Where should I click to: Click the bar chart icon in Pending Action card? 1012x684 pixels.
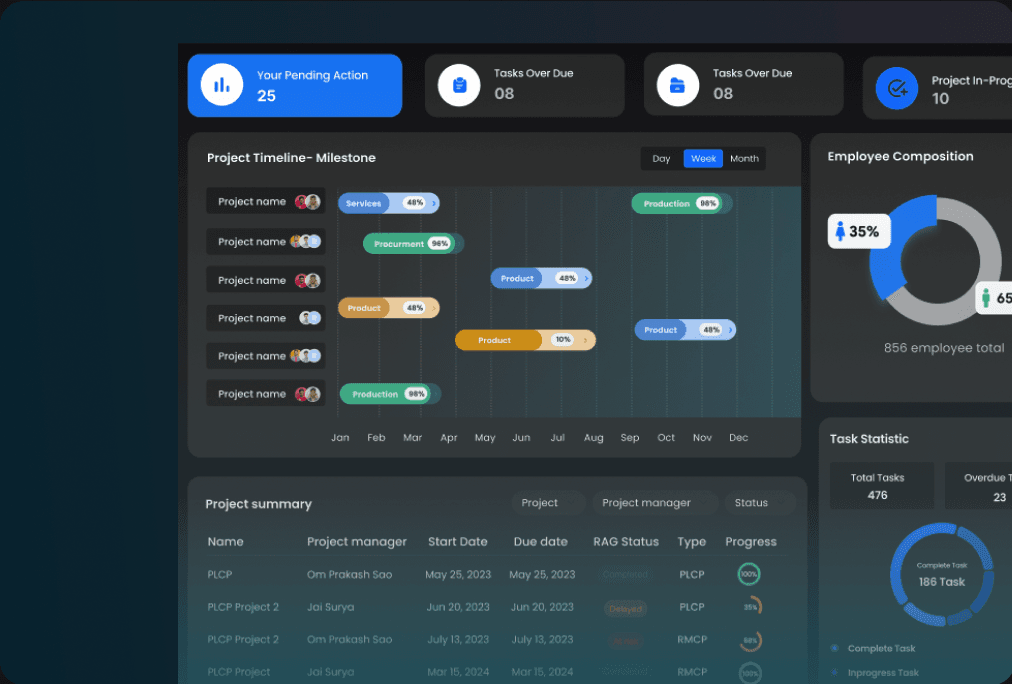(x=222, y=85)
